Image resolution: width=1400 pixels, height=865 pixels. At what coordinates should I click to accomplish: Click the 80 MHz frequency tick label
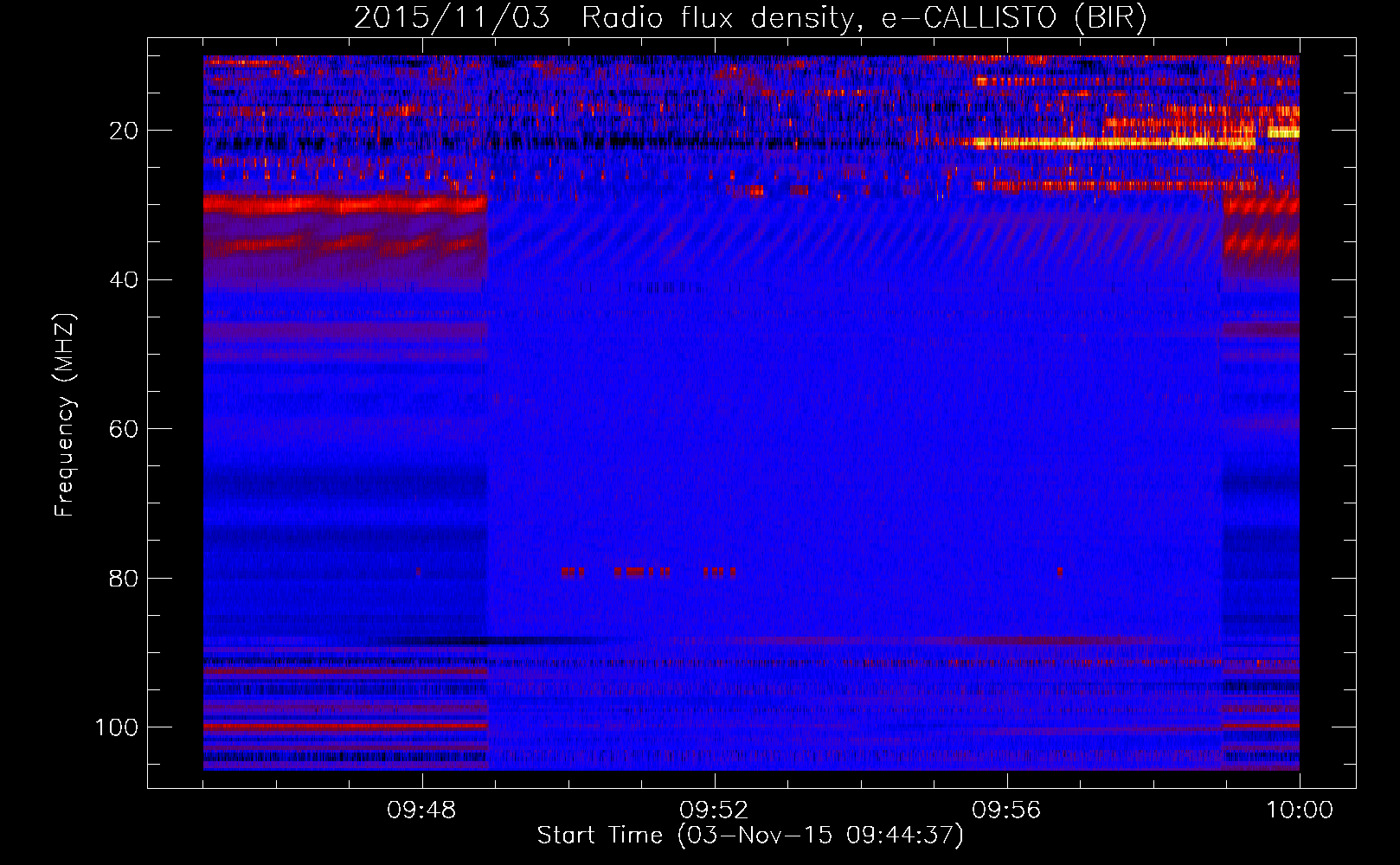(x=124, y=579)
